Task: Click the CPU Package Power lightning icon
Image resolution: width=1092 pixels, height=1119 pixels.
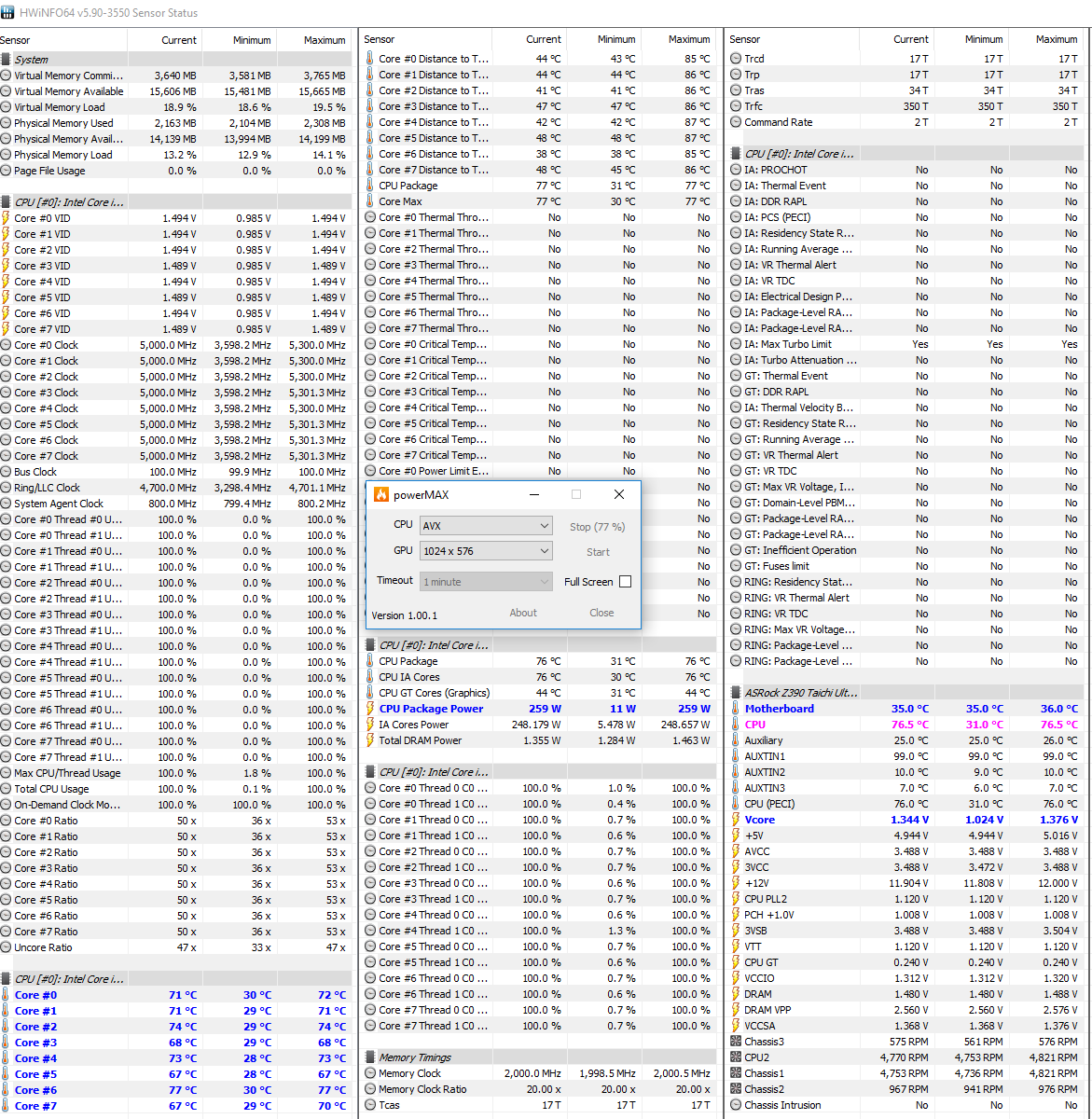Action: pyautogui.click(x=371, y=709)
